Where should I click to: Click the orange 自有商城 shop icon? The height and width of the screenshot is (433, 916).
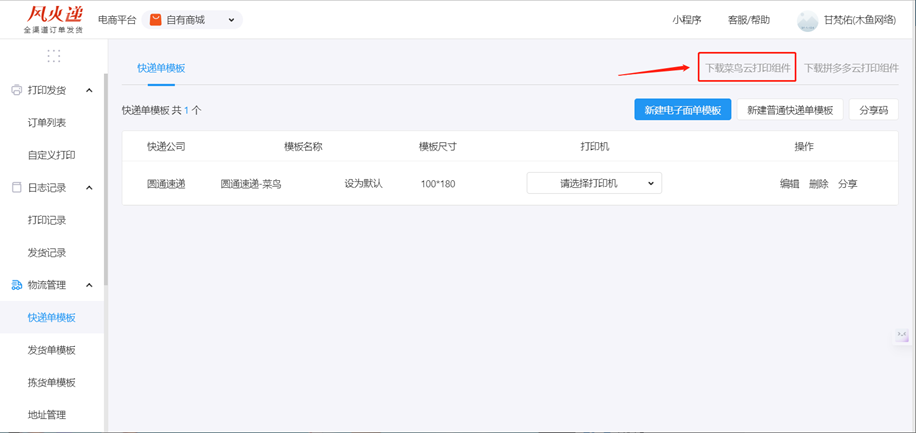click(x=155, y=20)
